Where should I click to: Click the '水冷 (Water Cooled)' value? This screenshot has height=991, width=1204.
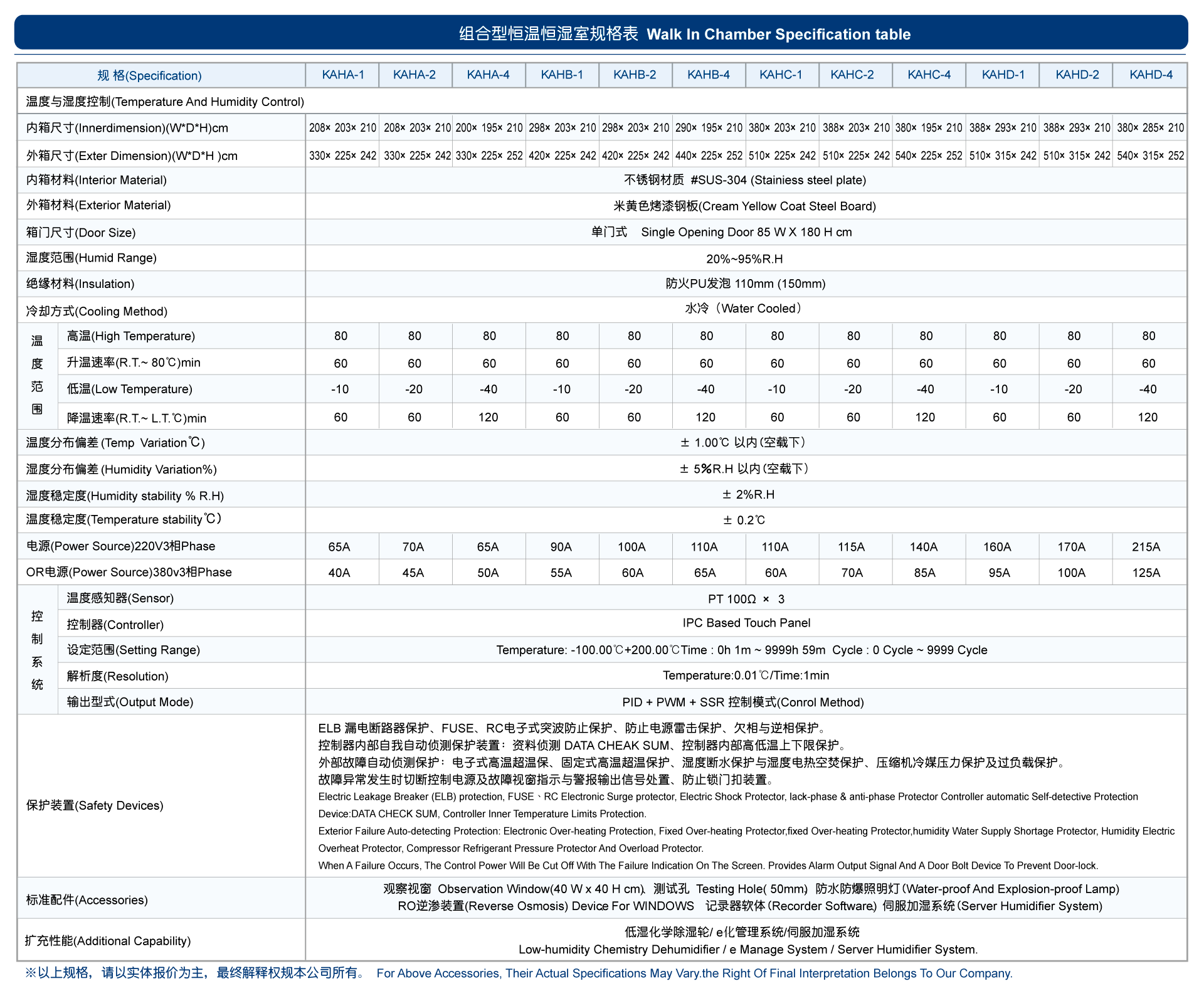[x=744, y=308]
